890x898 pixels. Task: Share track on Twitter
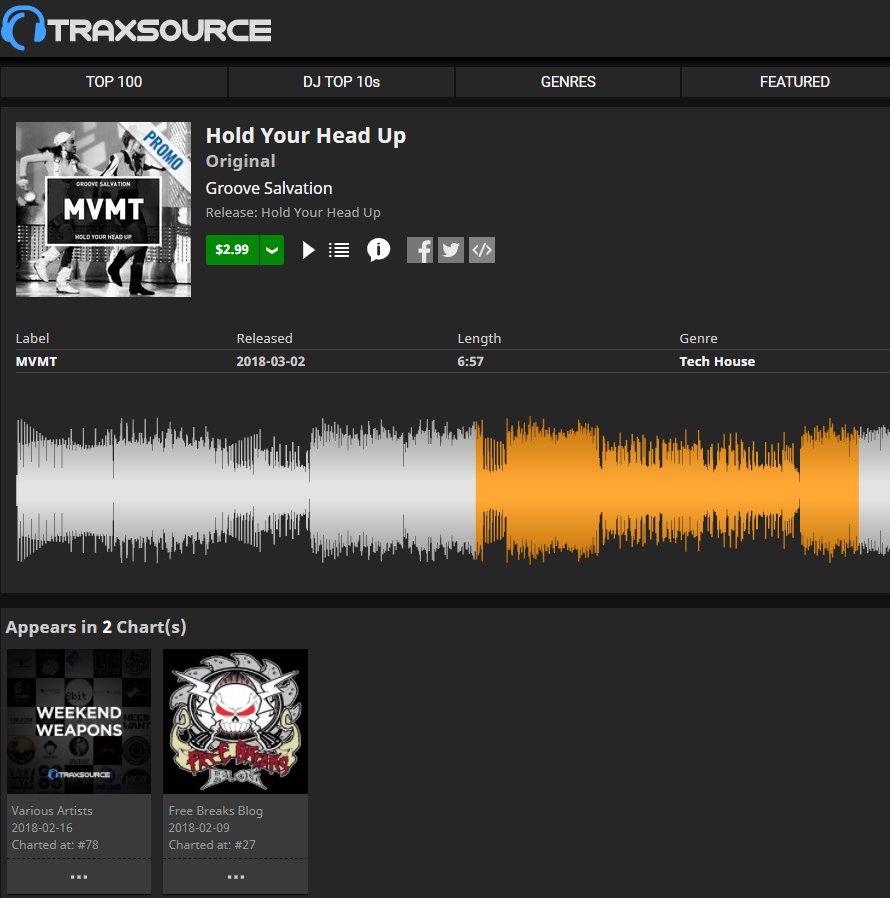(451, 250)
